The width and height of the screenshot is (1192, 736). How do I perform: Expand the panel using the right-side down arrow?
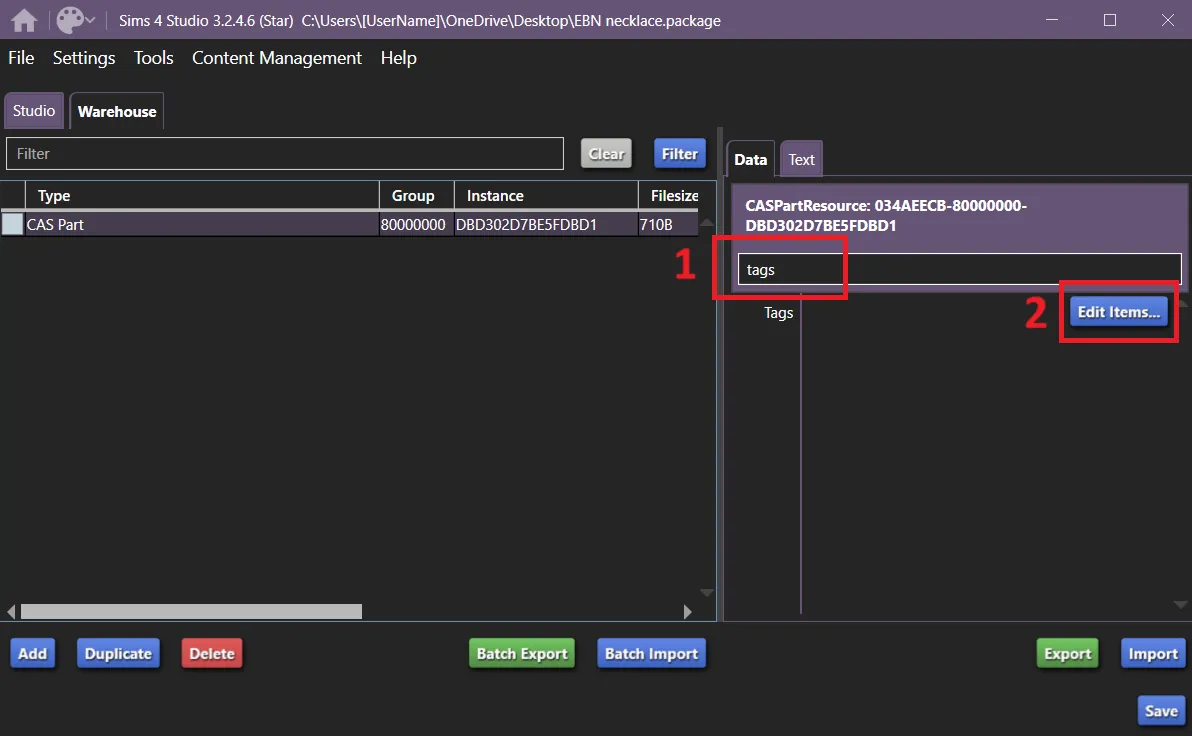pyautogui.click(x=1180, y=604)
